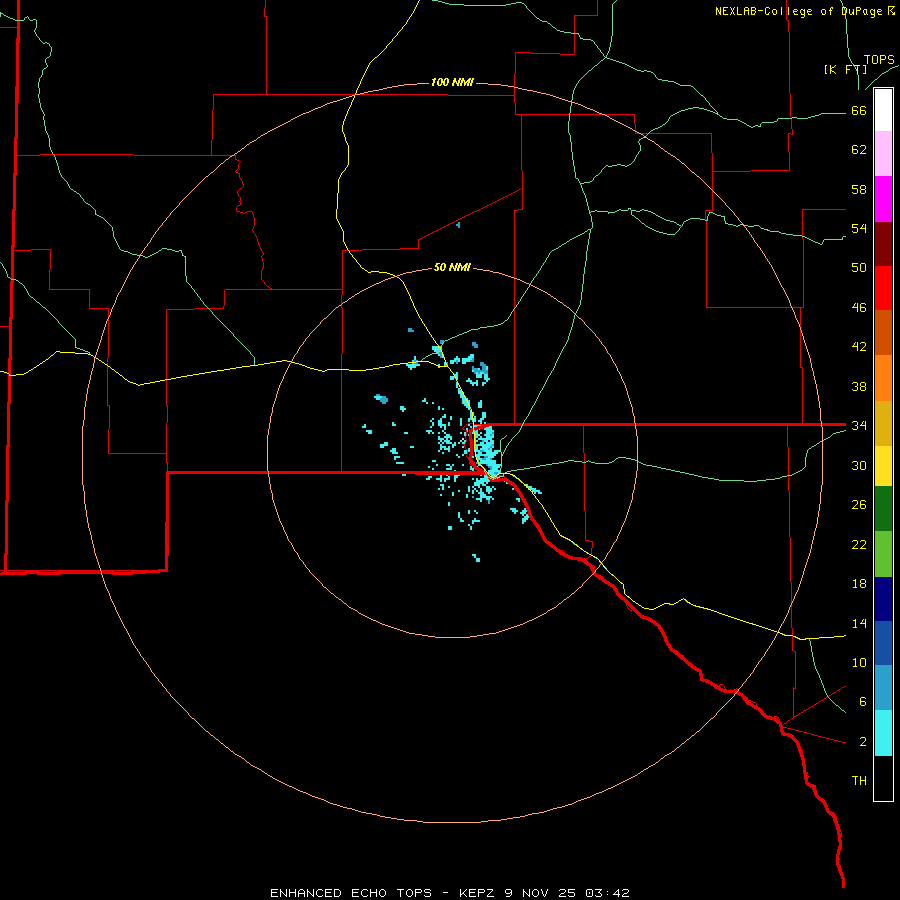This screenshot has width=900, height=900.
Task: Pick the magenta color band in legend
Action: [x=883, y=199]
